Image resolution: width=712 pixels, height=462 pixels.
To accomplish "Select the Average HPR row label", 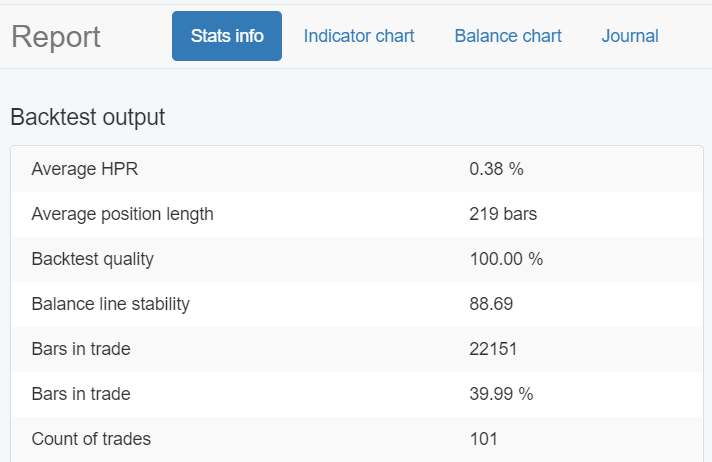I will (x=84, y=169).
